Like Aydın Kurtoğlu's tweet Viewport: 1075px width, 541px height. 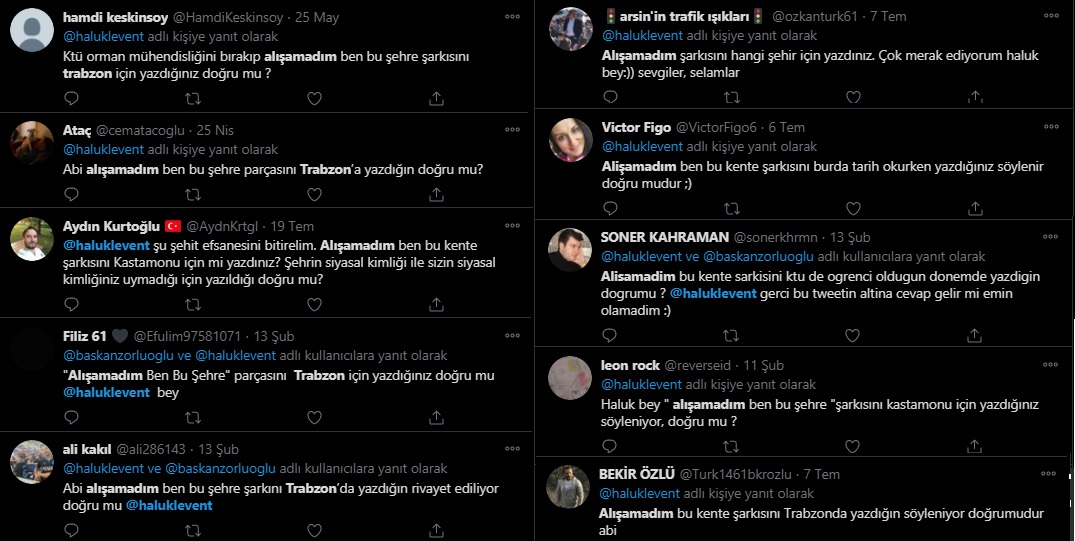click(314, 304)
